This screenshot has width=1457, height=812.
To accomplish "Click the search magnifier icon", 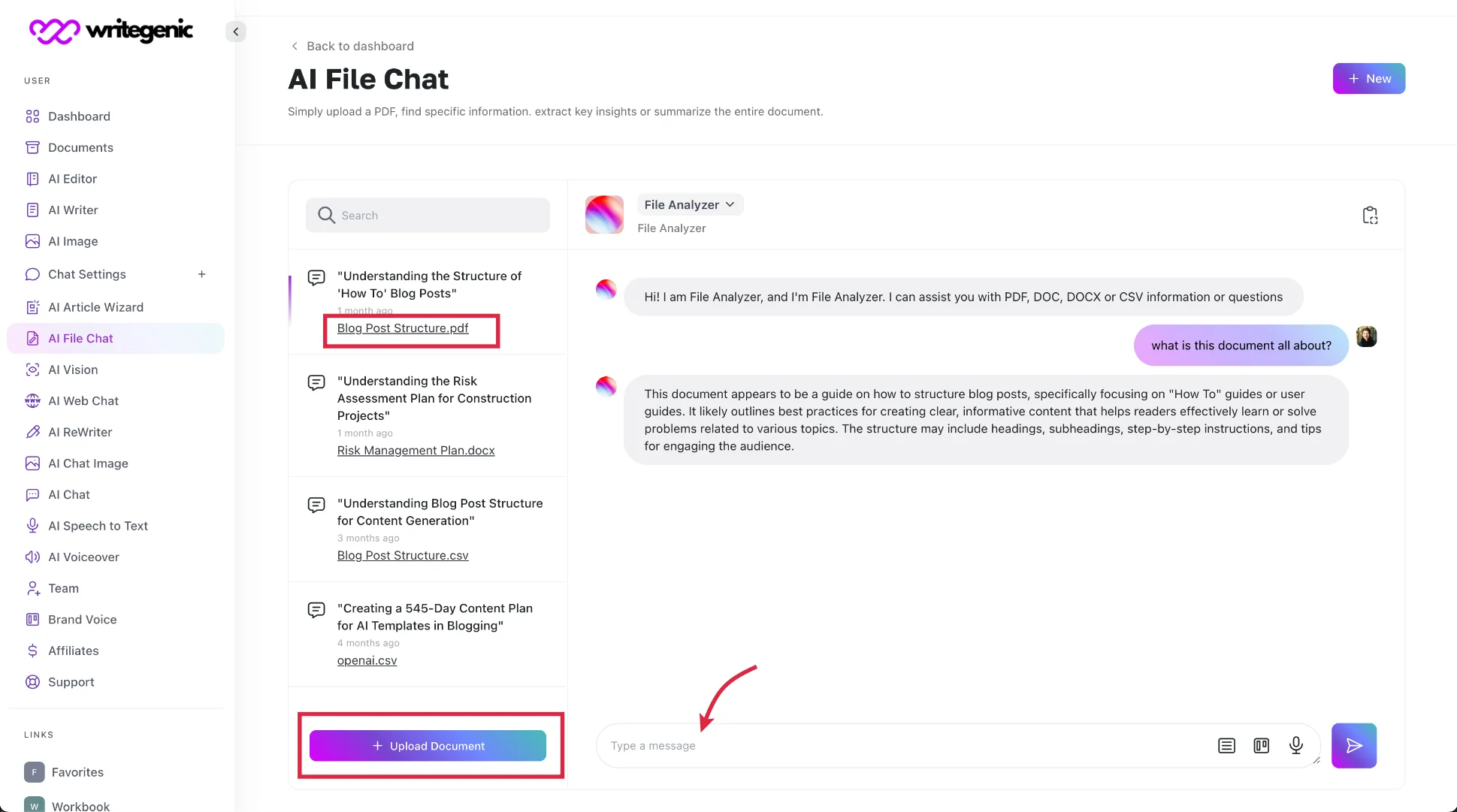I will point(326,216).
